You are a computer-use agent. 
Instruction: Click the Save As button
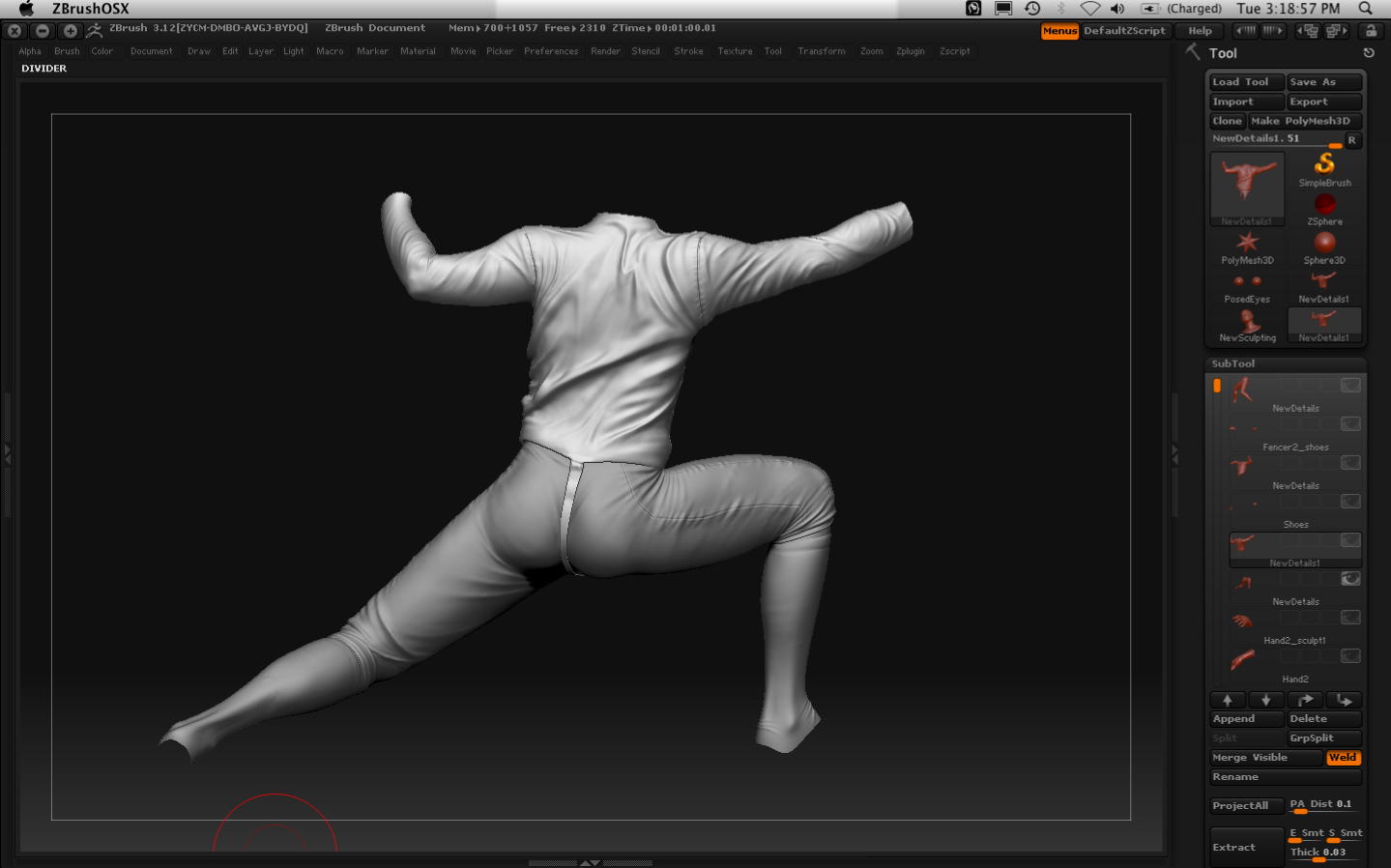click(x=1324, y=82)
